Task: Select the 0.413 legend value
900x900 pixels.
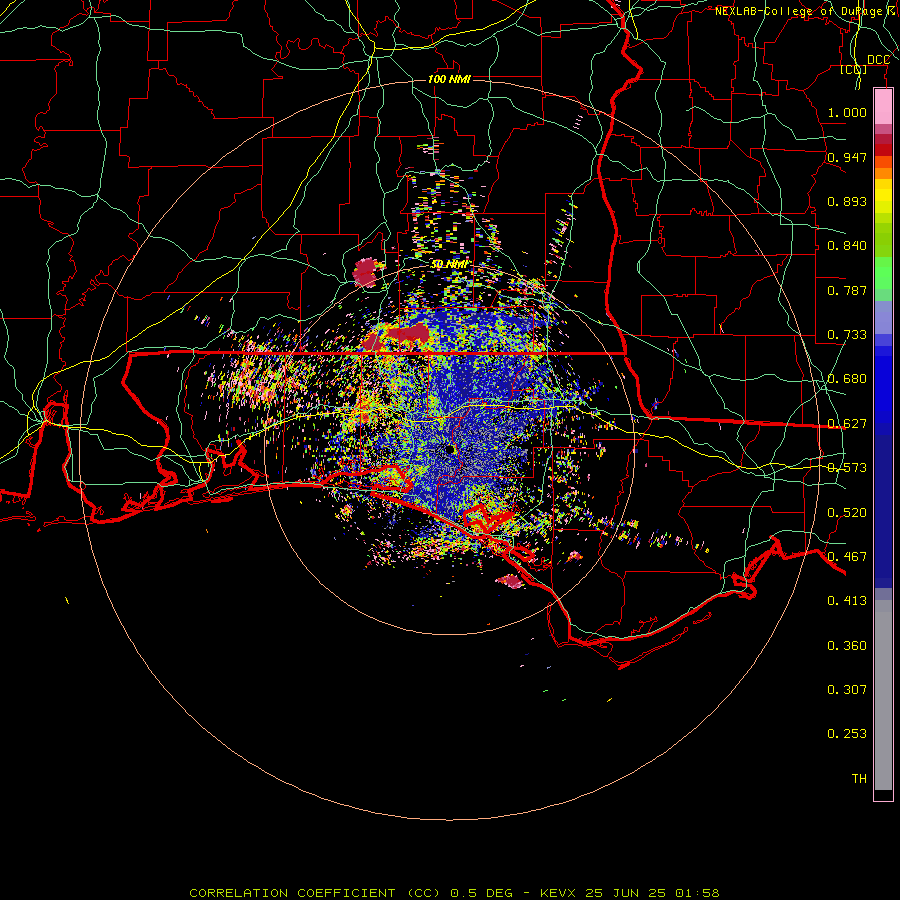Action: [x=847, y=601]
